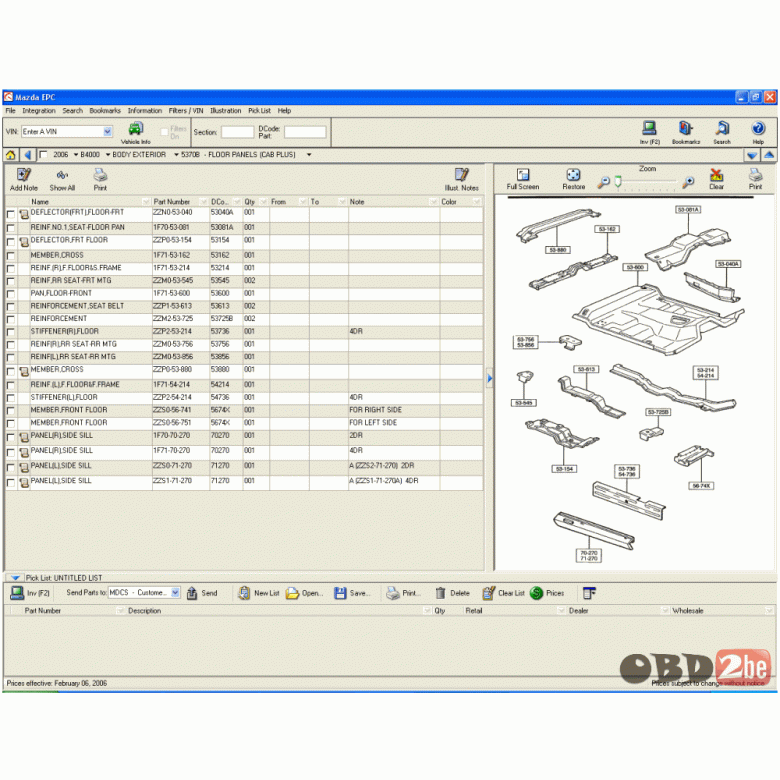Click the 53-154 callout in illustration
Viewport: 780px width, 780px height.
click(565, 469)
